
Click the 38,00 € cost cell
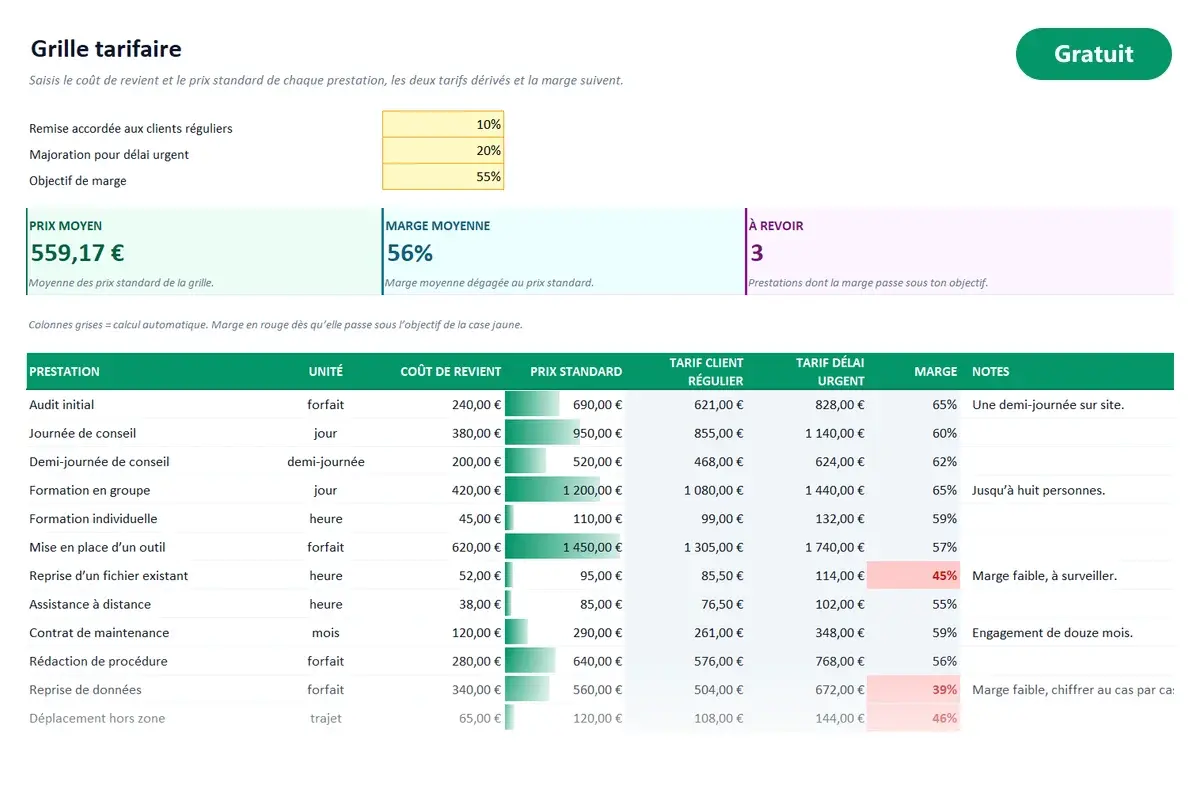480,604
